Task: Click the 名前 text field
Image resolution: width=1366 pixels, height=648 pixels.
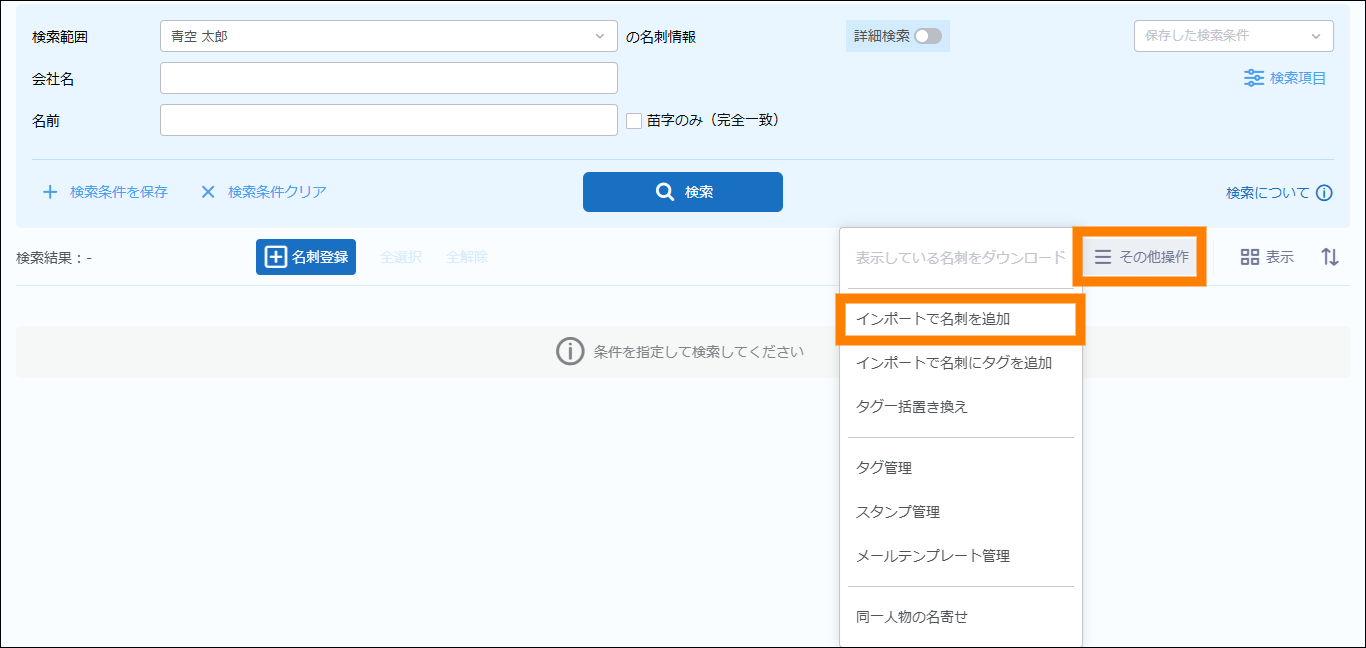Action: pos(388,120)
